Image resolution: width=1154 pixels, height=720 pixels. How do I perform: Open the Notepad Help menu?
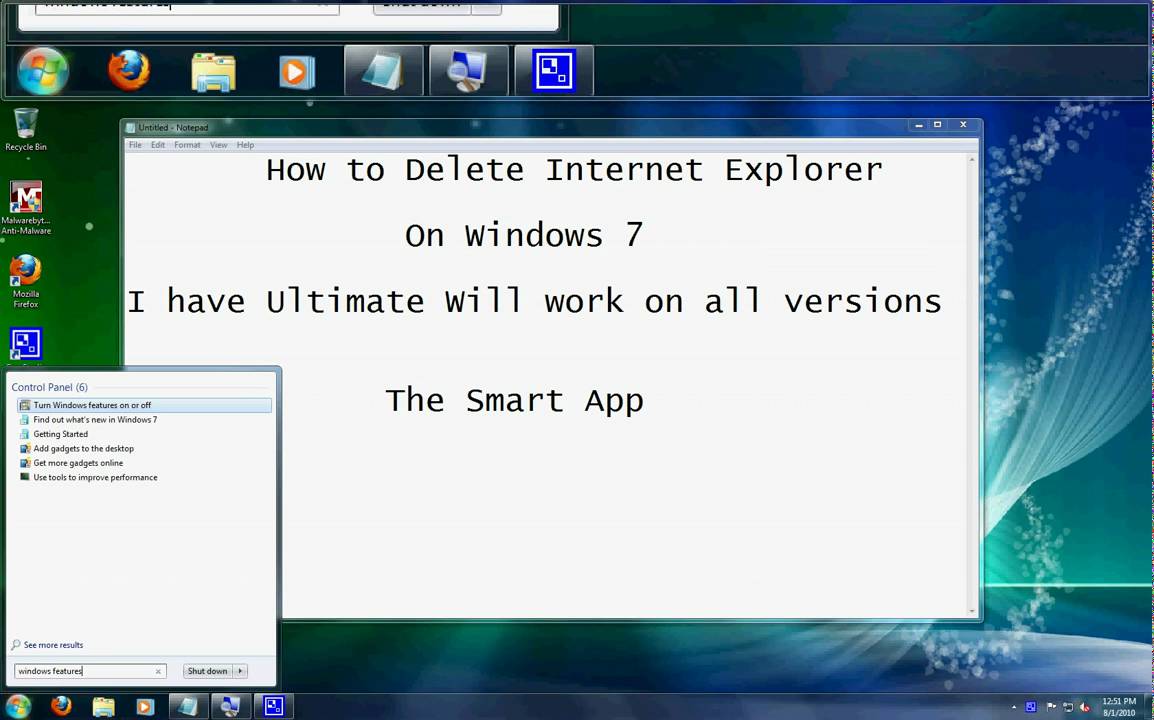(x=245, y=145)
